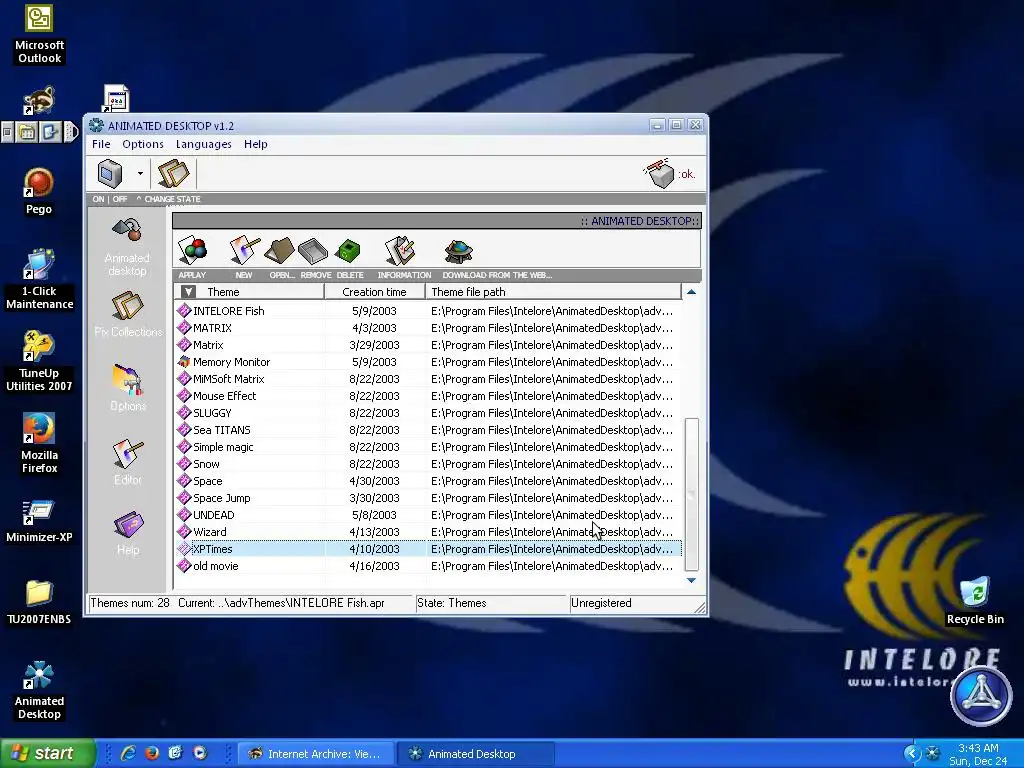Select the old movie theme
The image size is (1024, 768).
click(428, 566)
